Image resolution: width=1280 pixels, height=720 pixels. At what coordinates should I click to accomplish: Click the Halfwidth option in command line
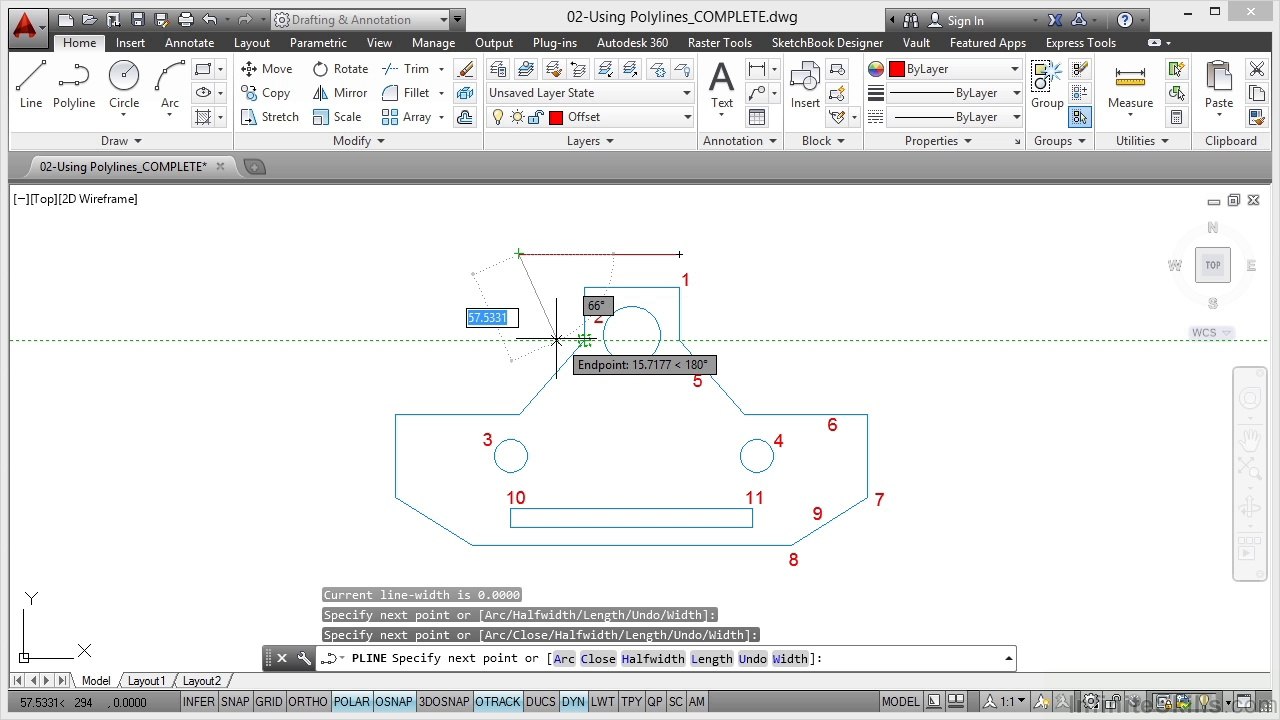pyautogui.click(x=653, y=658)
